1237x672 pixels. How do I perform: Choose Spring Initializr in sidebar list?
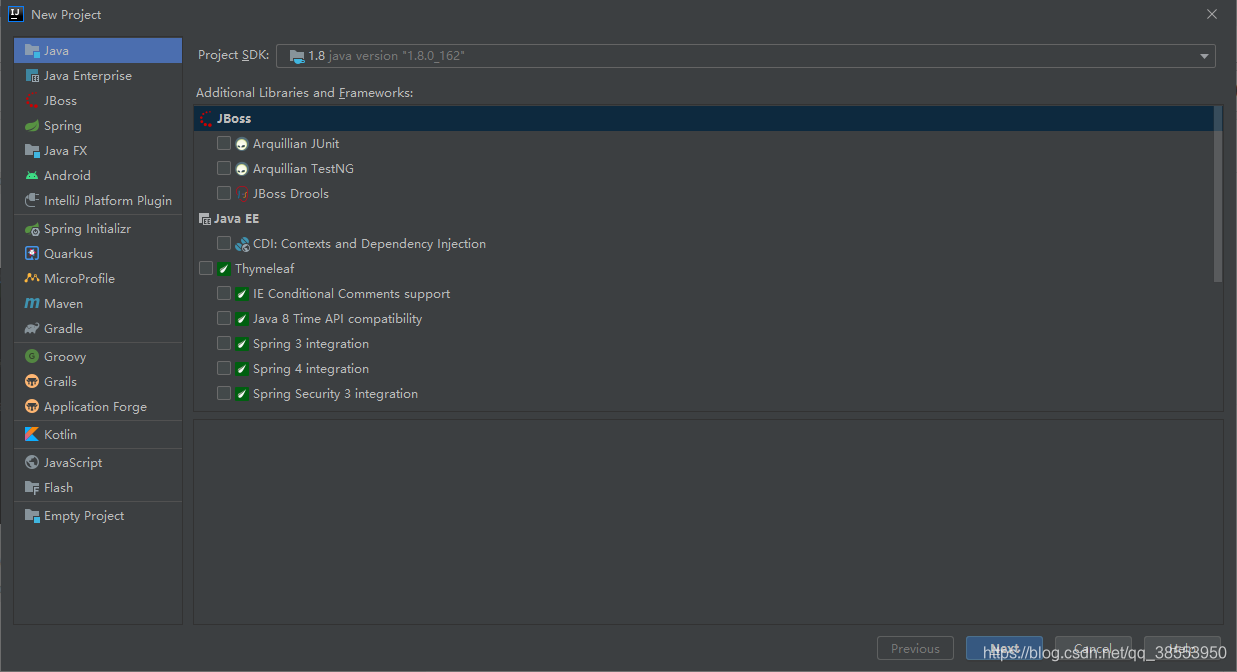98,229
